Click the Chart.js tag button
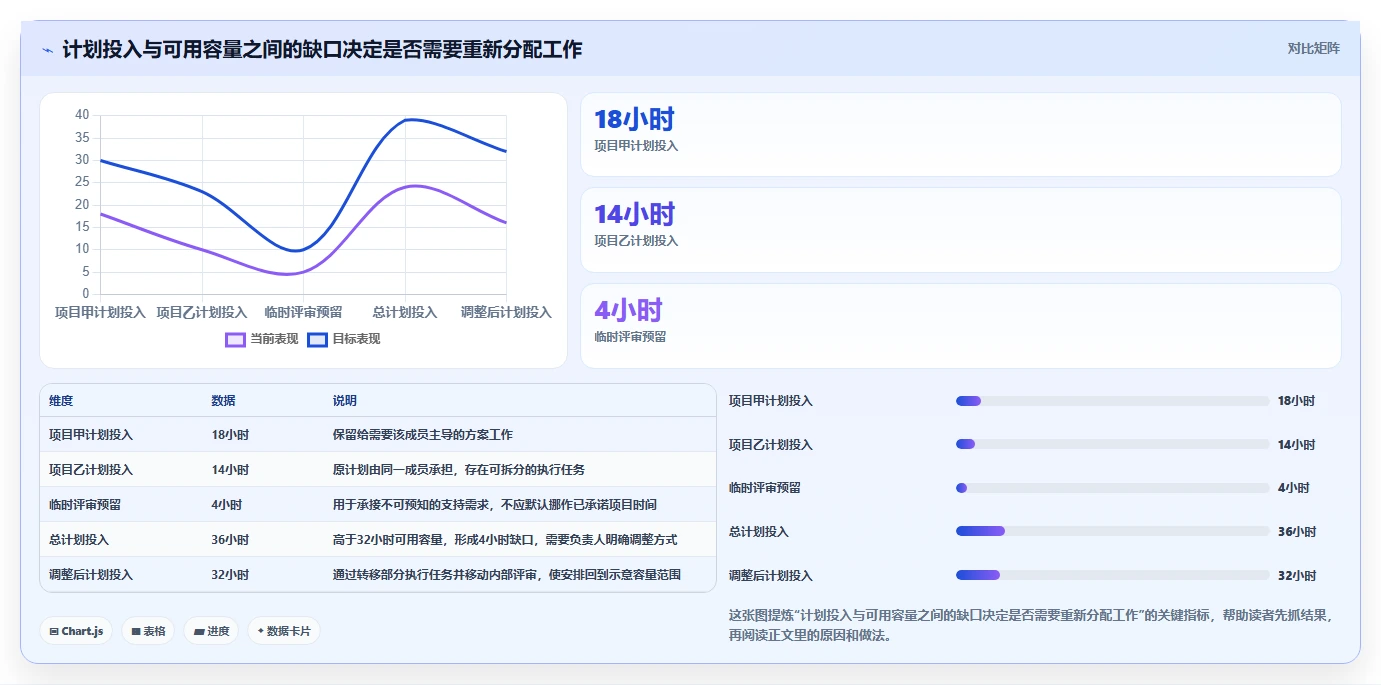The height and width of the screenshot is (685, 1381). click(76, 631)
